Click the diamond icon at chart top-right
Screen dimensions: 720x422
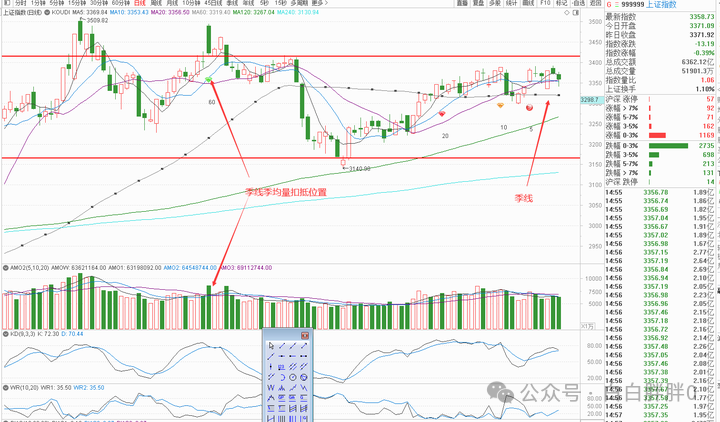(x=567, y=12)
